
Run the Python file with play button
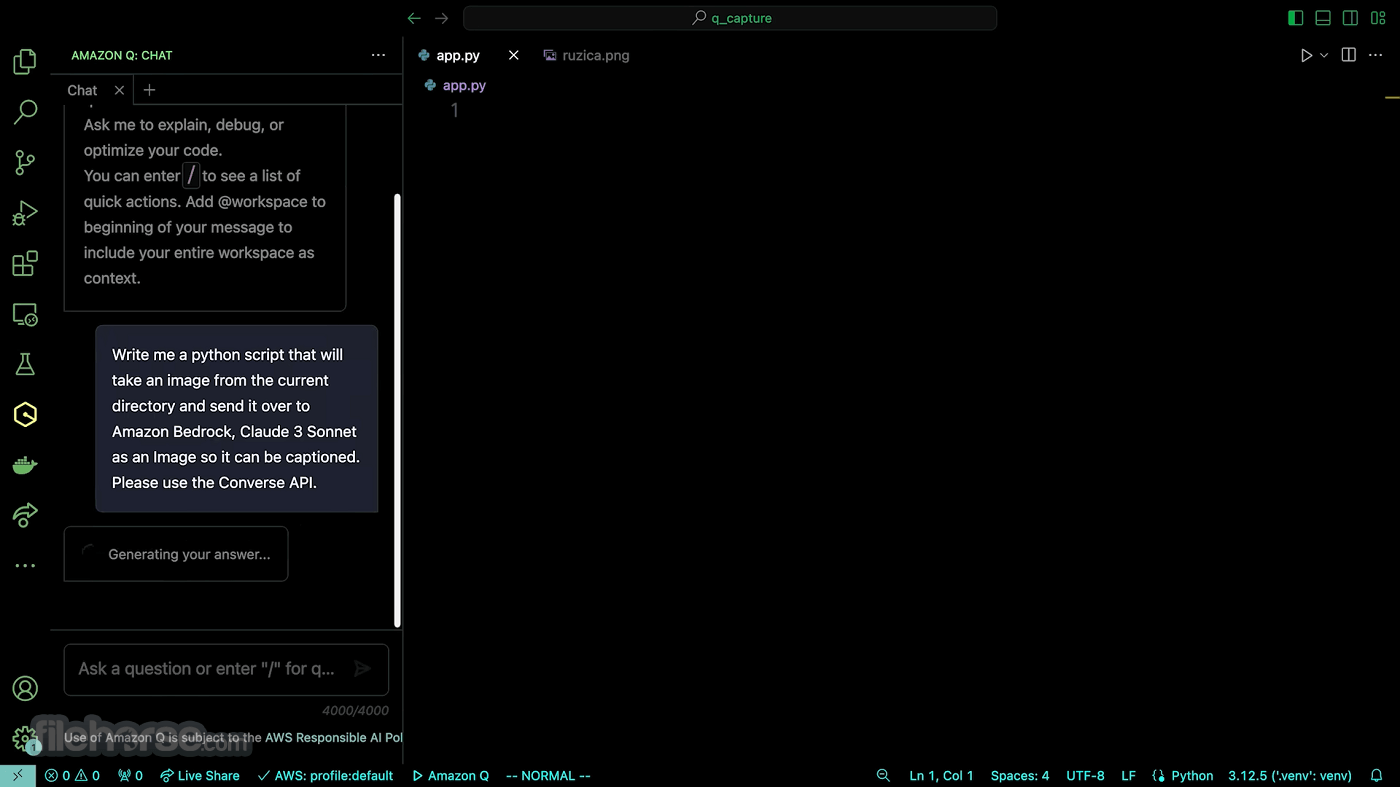tap(1306, 56)
